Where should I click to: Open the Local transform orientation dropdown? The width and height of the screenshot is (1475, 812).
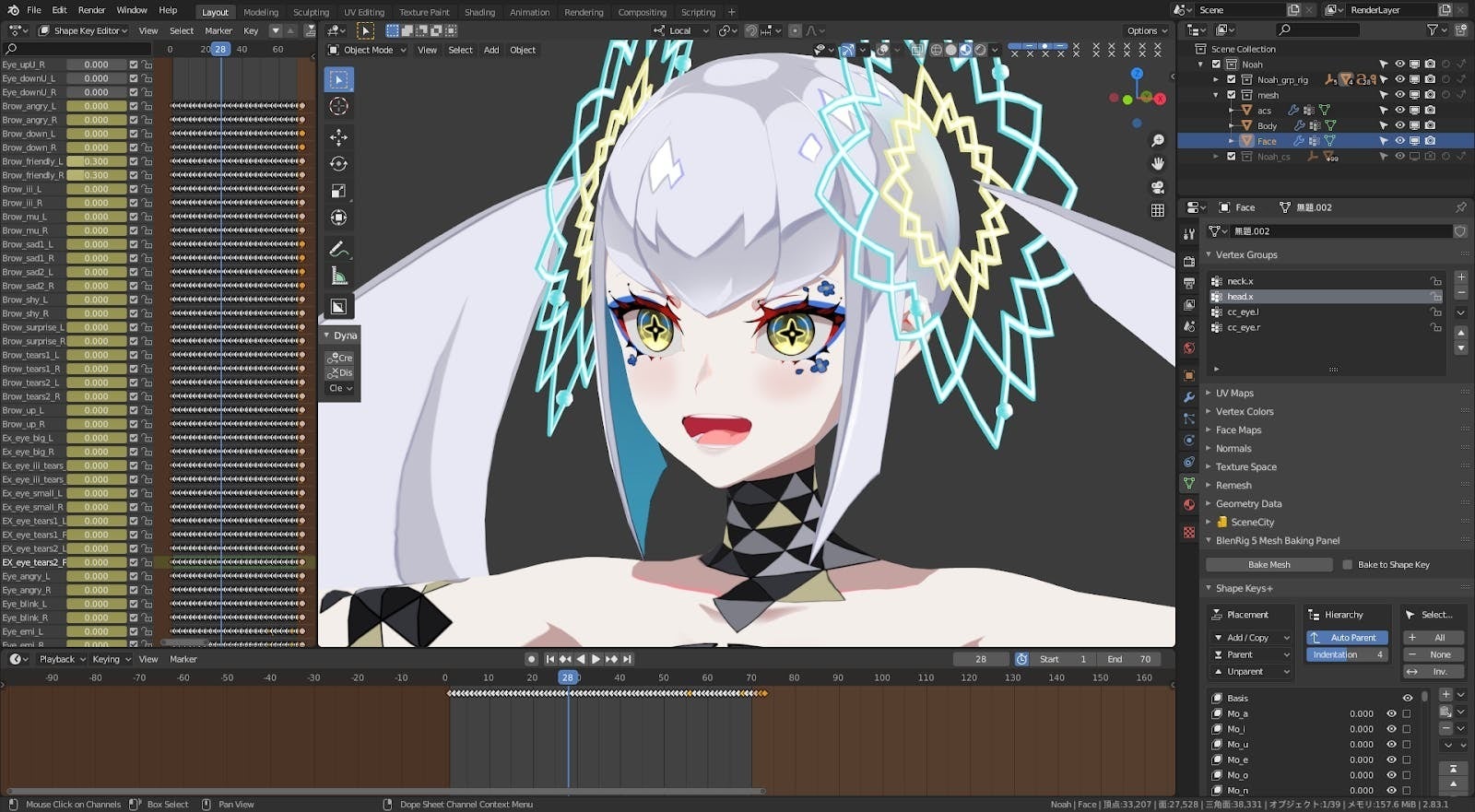pyautogui.click(x=681, y=30)
